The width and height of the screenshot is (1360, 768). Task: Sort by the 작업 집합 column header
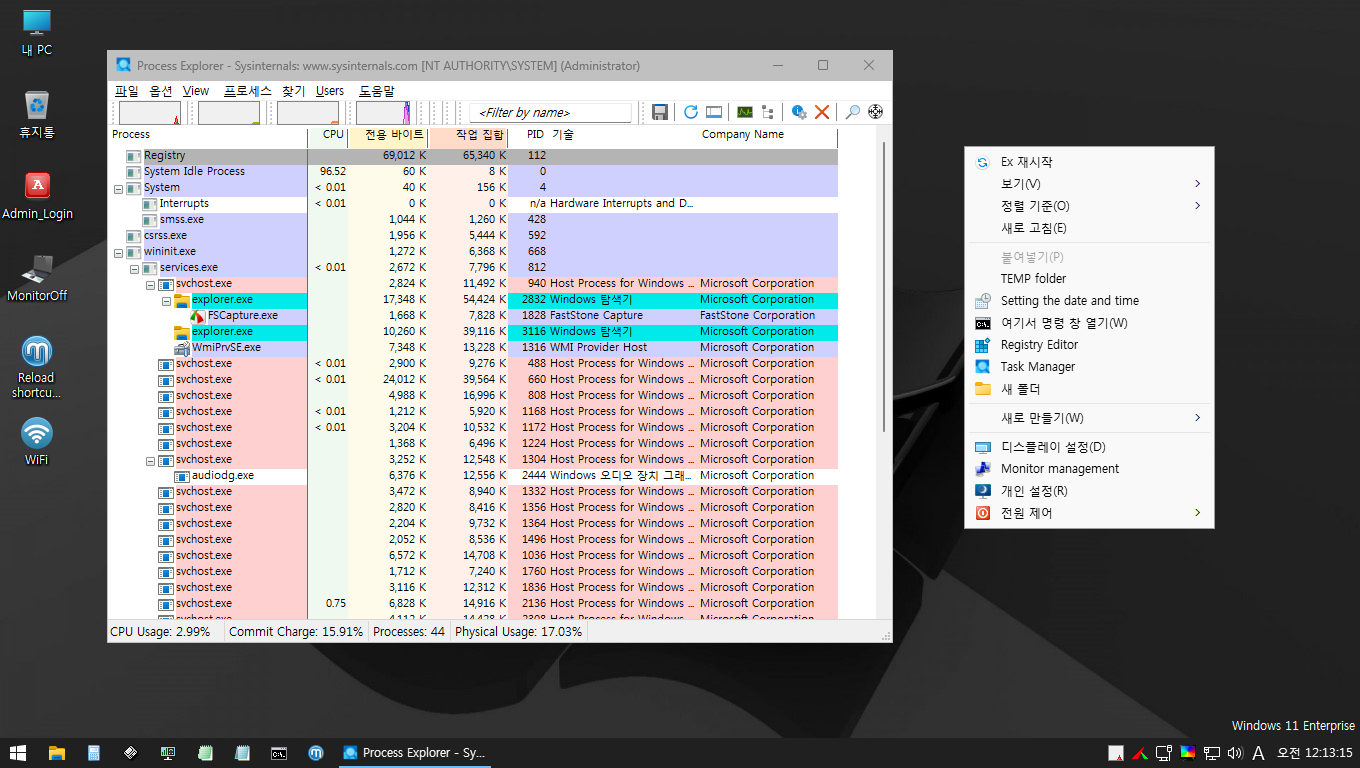[x=467, y=135]
